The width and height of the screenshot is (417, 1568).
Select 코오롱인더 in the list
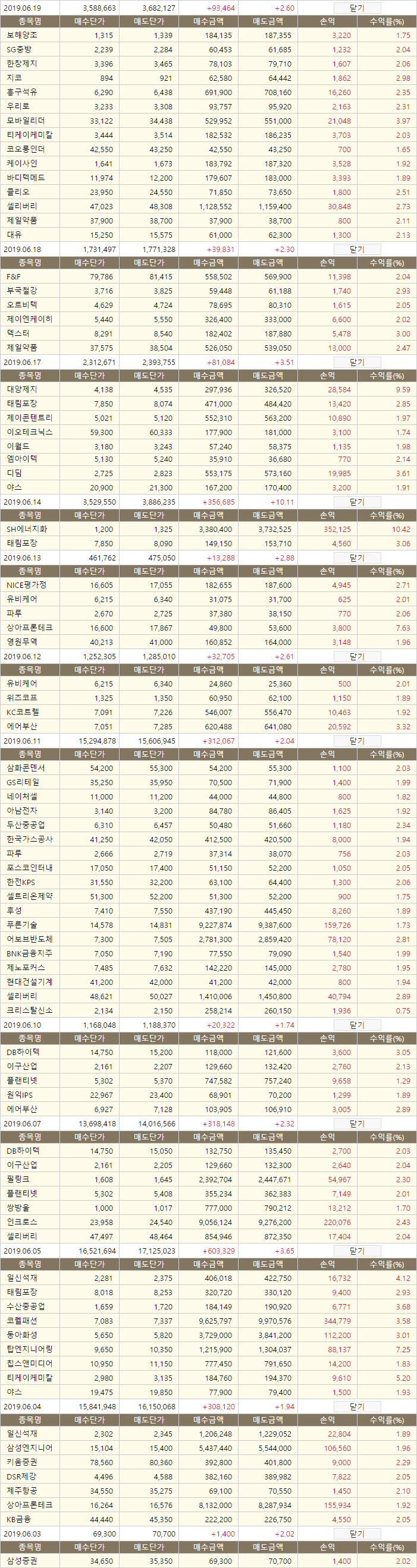tap(25, 149)
